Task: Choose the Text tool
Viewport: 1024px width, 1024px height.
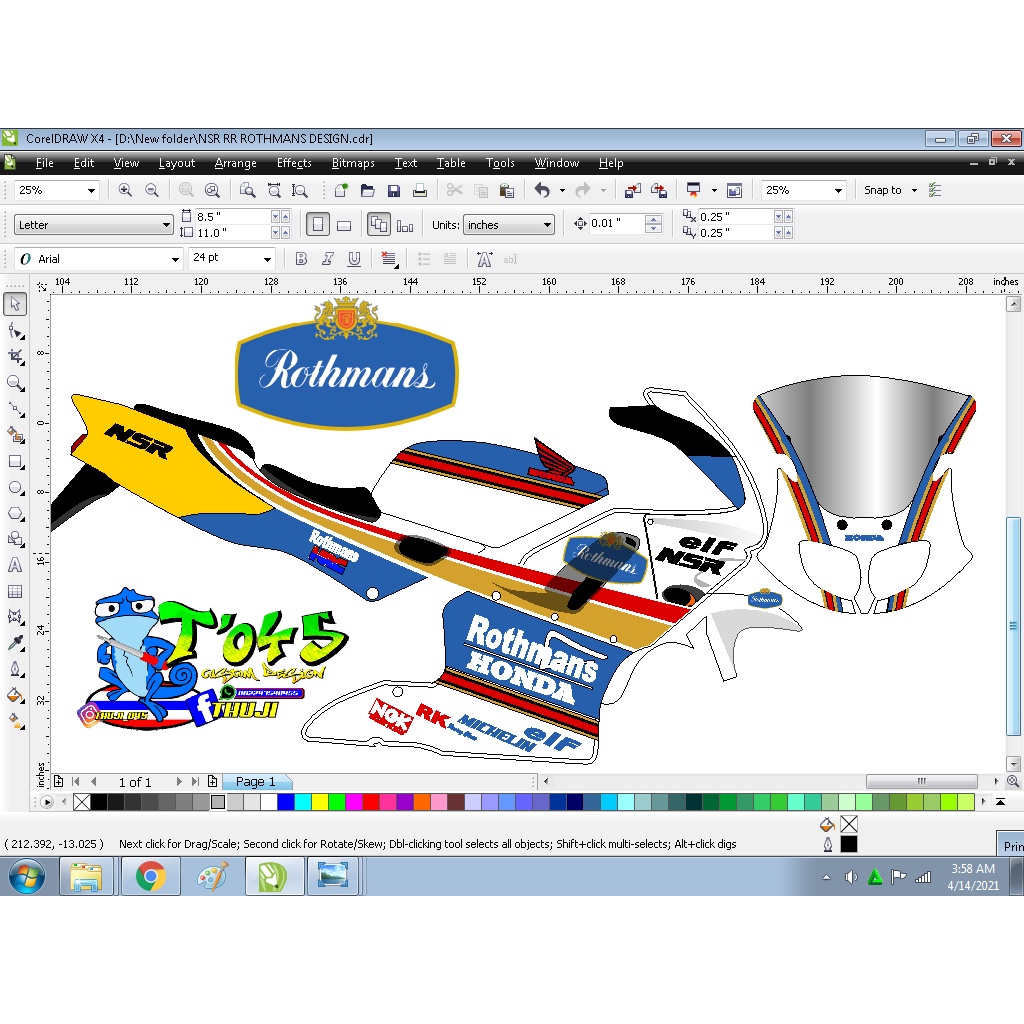Action: (15, 566)
